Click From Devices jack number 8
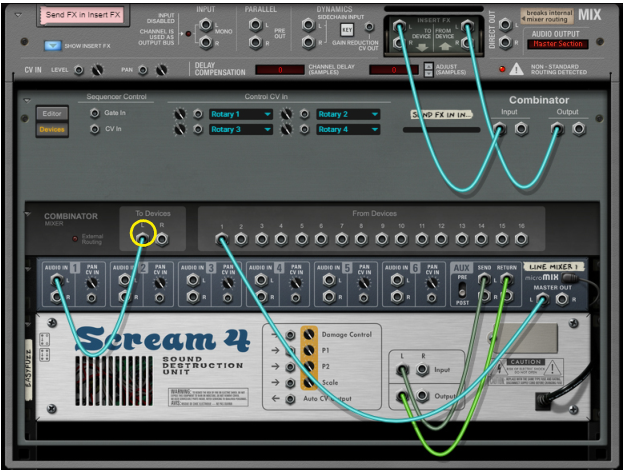The image size is (624, 470). point(361,239)
